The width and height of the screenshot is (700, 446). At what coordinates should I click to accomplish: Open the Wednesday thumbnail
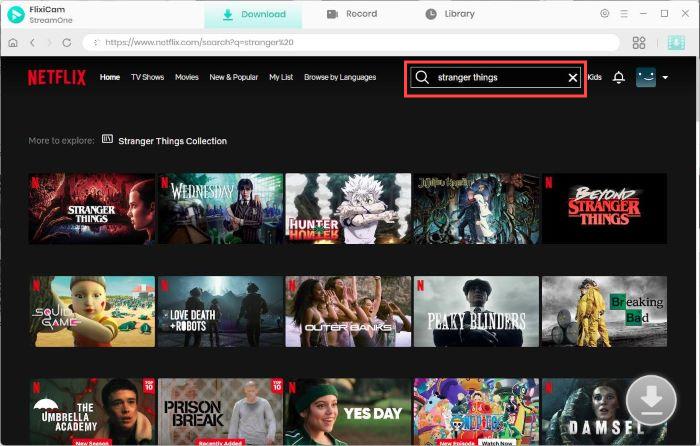[x=220, y=208]
